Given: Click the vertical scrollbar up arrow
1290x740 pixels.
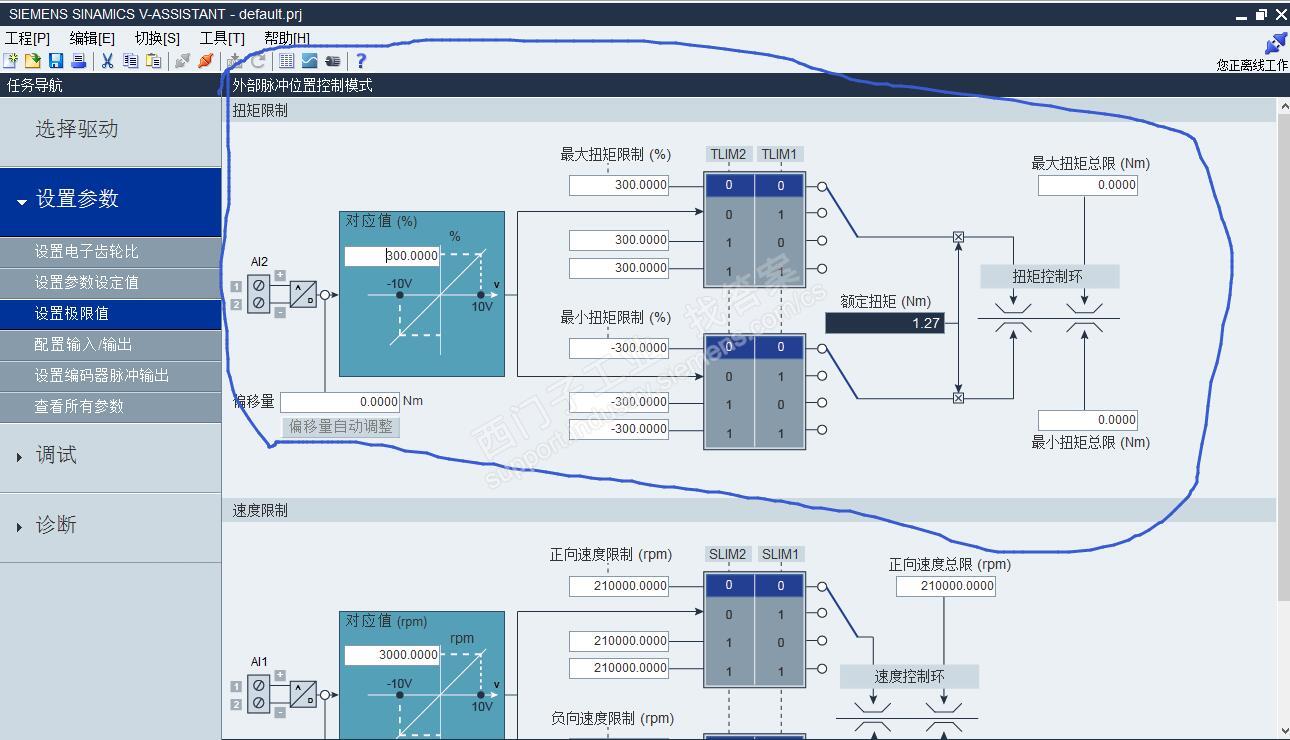Looking at the screenshot, I should [x=1283, y=106].
